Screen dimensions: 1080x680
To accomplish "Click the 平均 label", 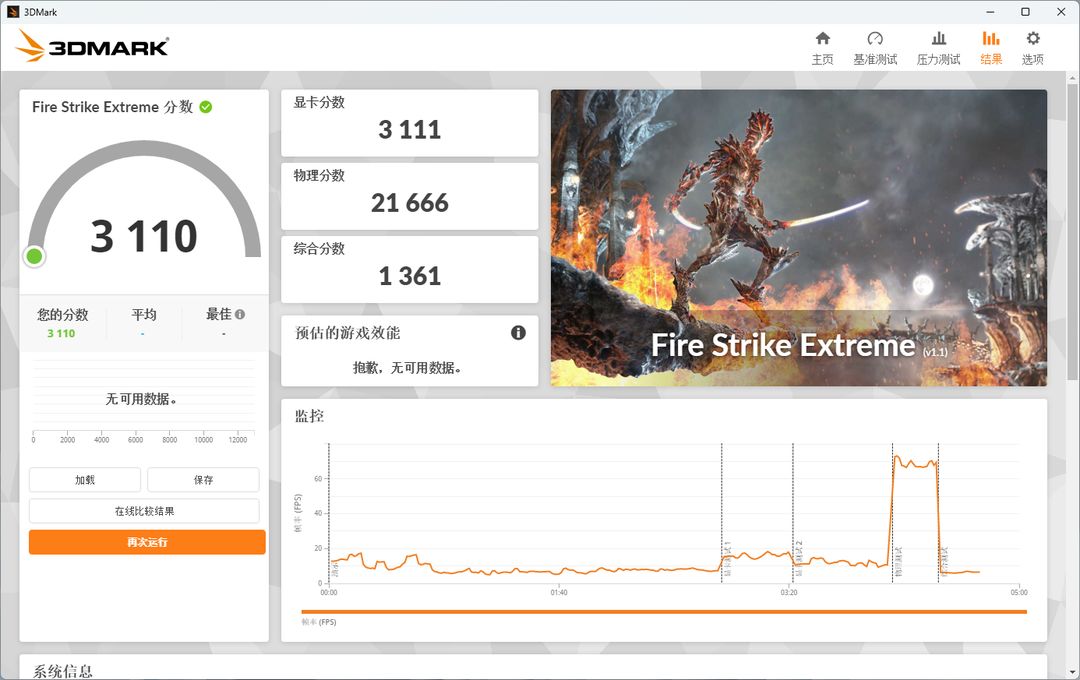I will [144, 314].
